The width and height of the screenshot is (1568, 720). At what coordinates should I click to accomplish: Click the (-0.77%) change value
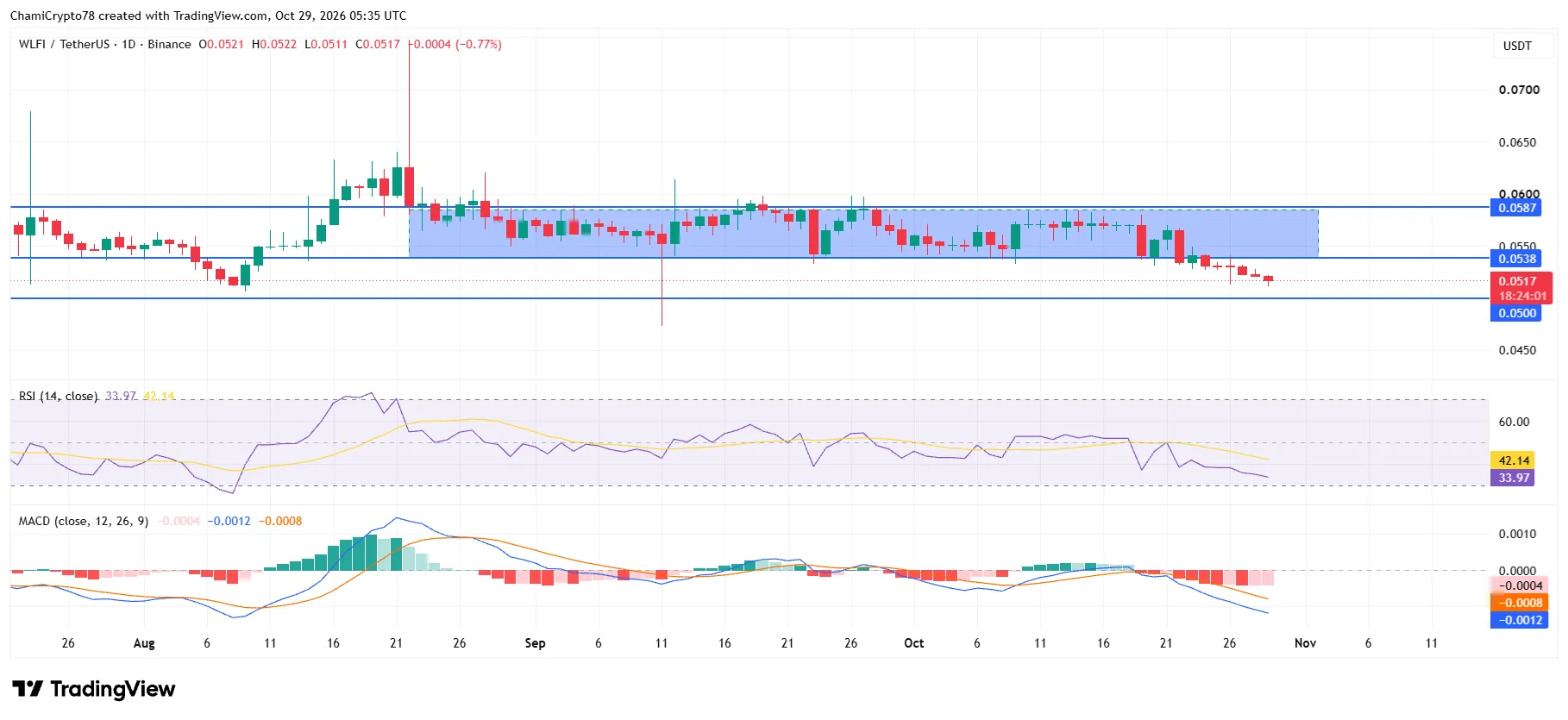pyautogui.click(x=479, y=44)
